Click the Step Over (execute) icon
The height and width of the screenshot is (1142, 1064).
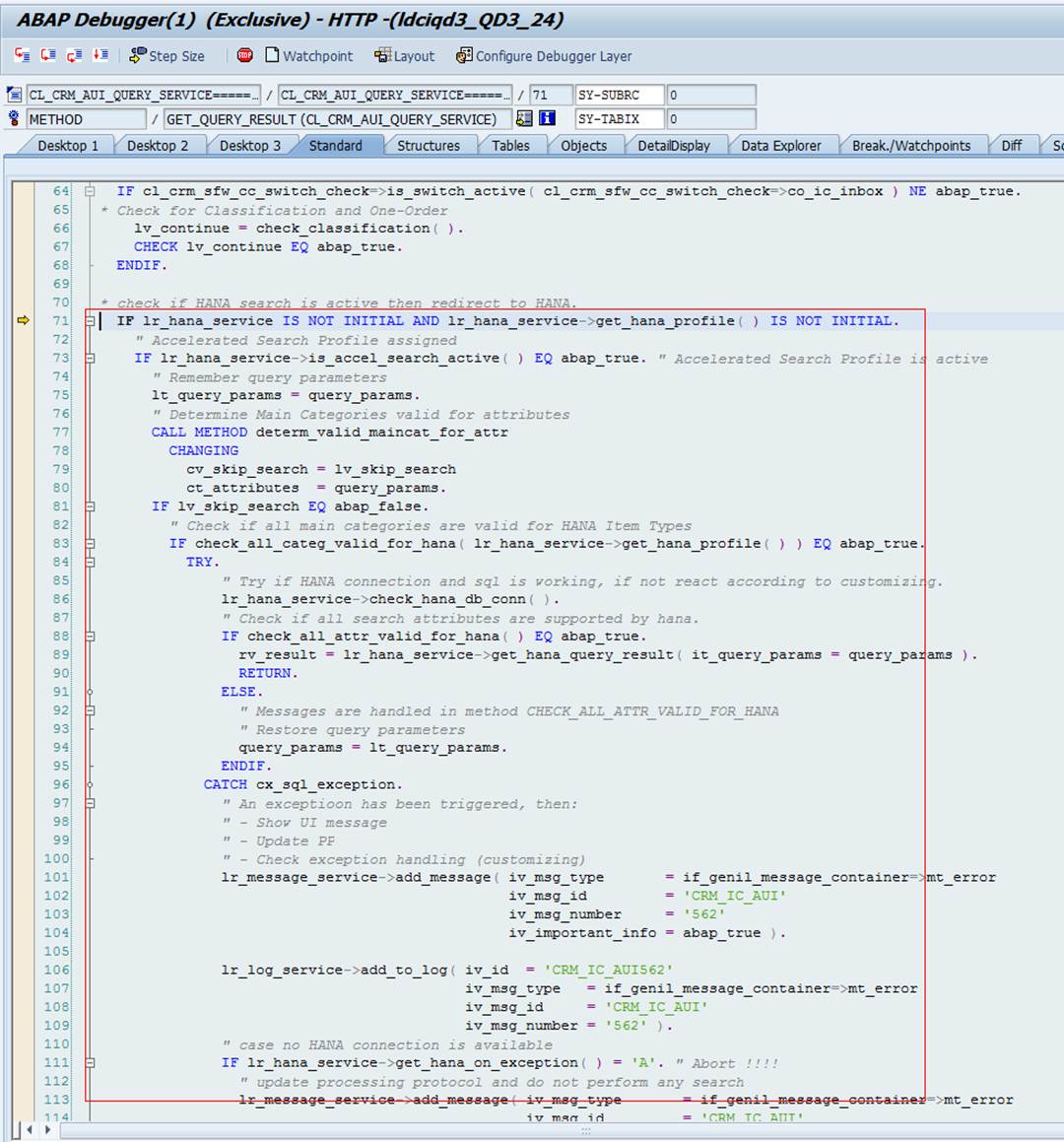click(x=47, y=55)
